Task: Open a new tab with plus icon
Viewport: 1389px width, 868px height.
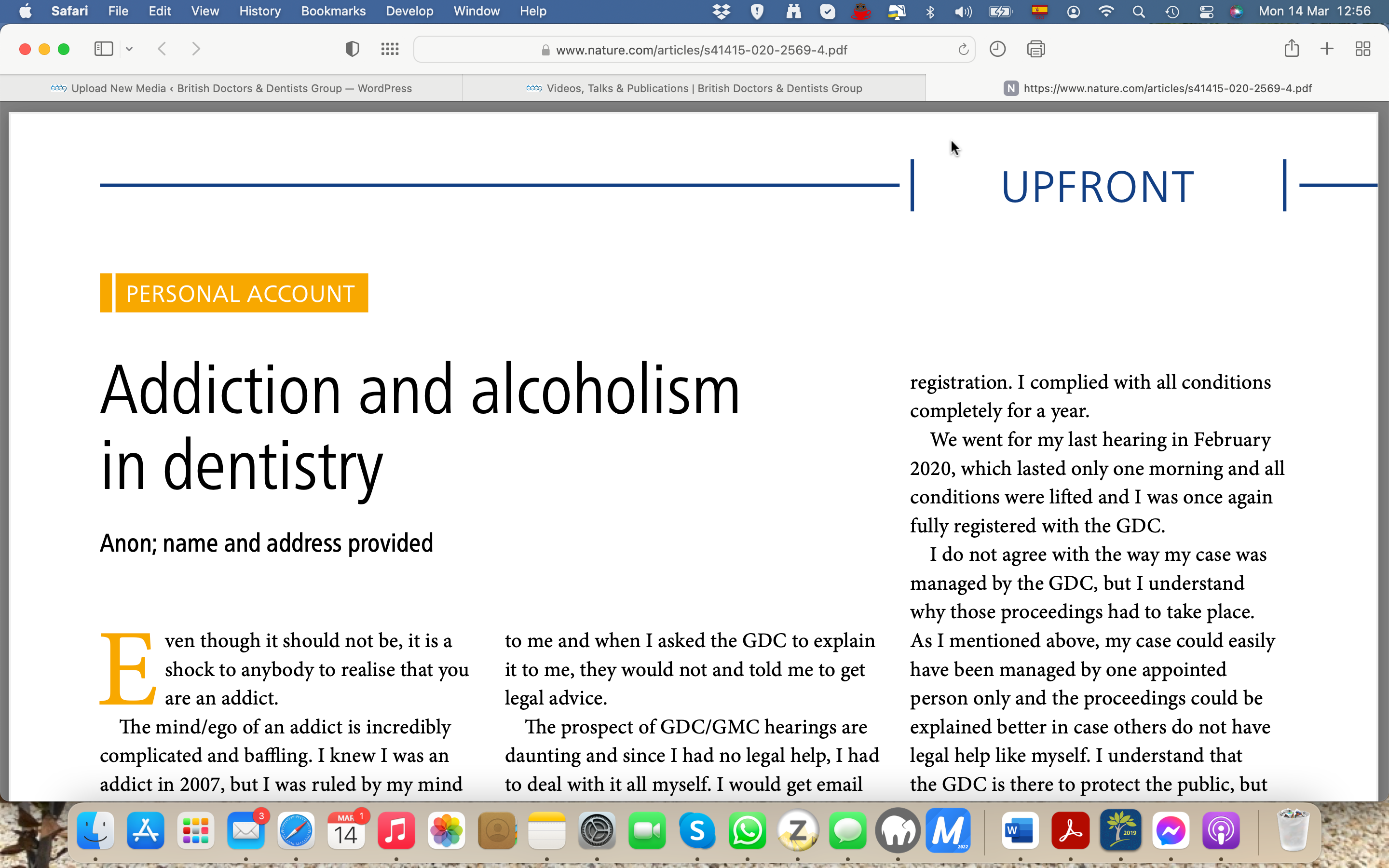Action: tap(1326, 49)
